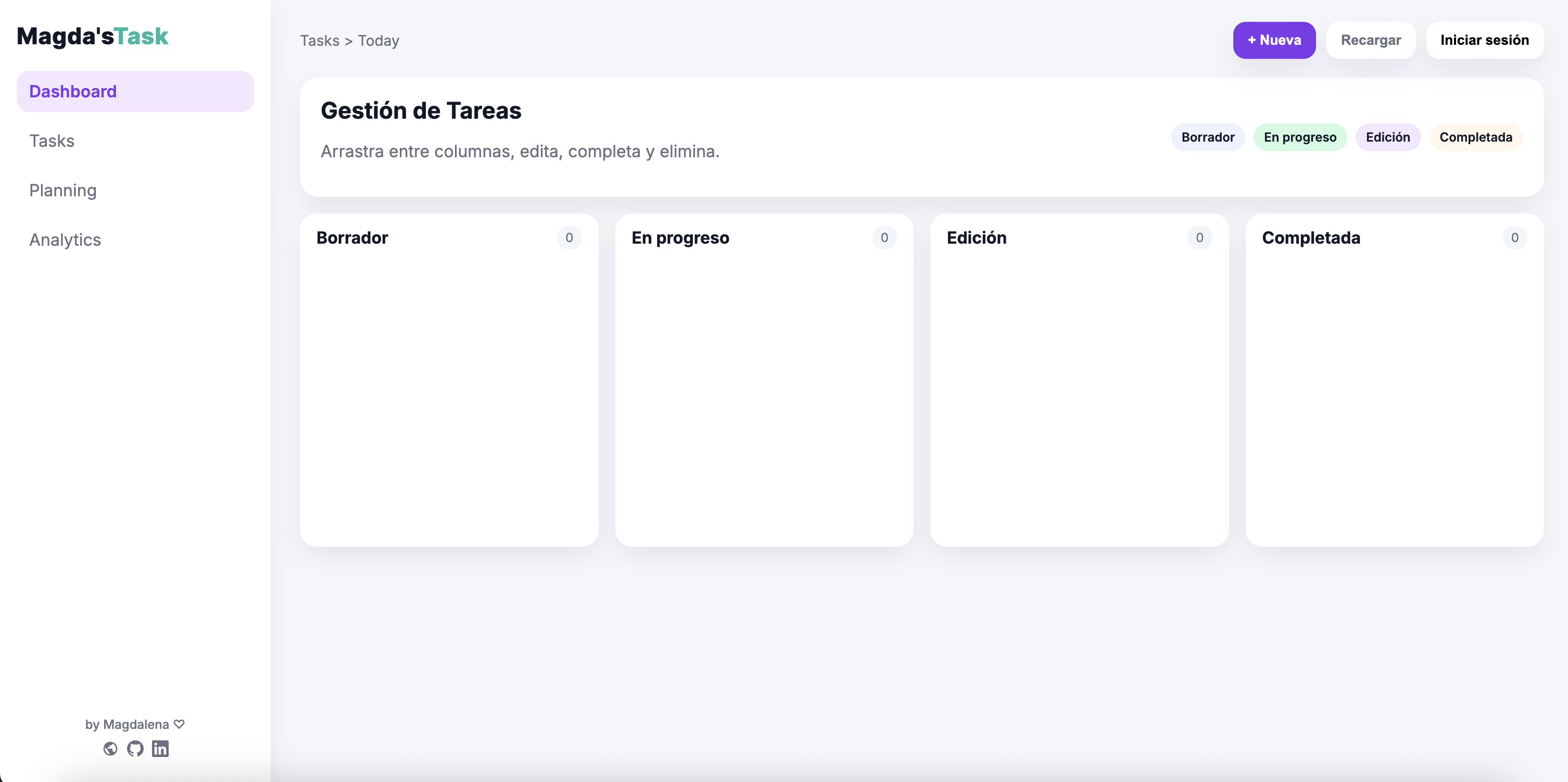Click the Borrador column count badge

click(x=570, y=238)
